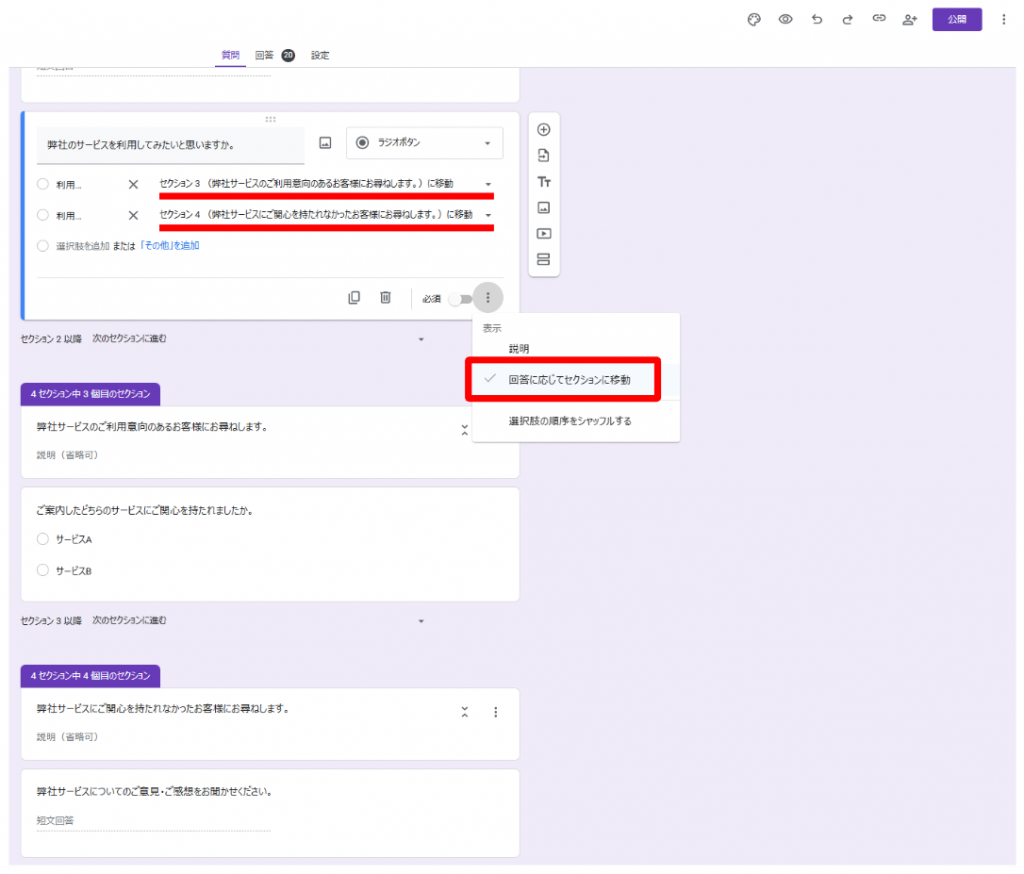Click the redo arrow icon
1024x874 pixels.
click(847, 19)
